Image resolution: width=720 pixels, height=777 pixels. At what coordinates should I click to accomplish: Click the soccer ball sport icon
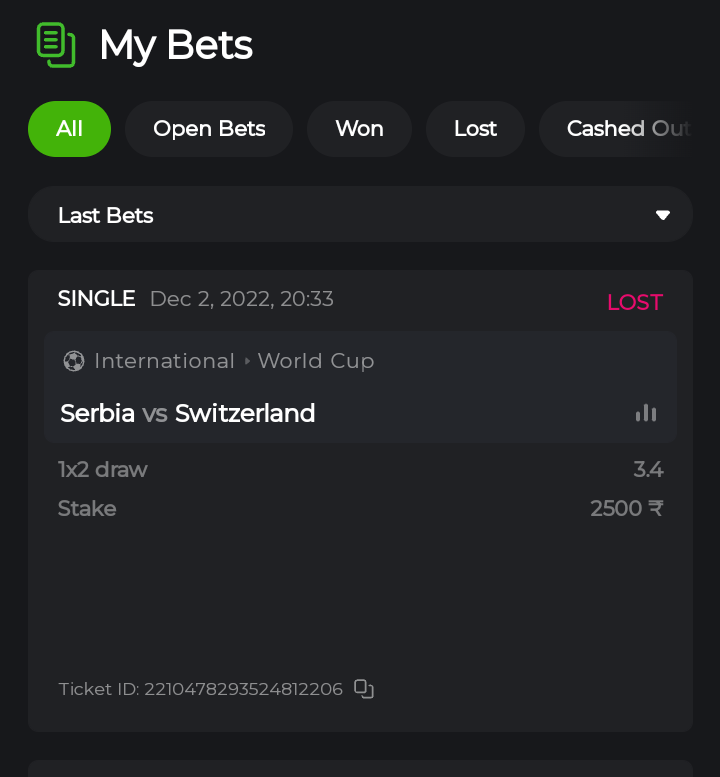[x=73, y=361]
